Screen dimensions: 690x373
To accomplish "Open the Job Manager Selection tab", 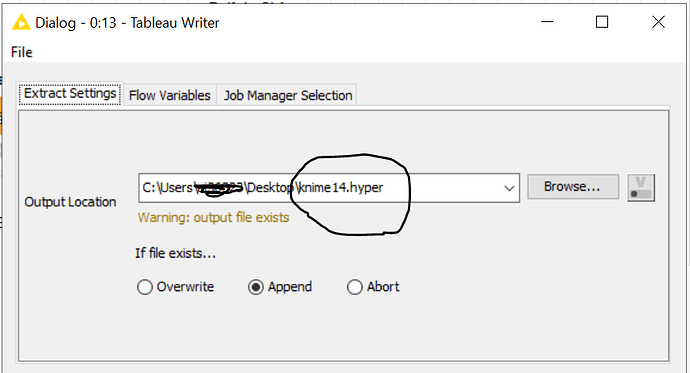I will 288,95.
